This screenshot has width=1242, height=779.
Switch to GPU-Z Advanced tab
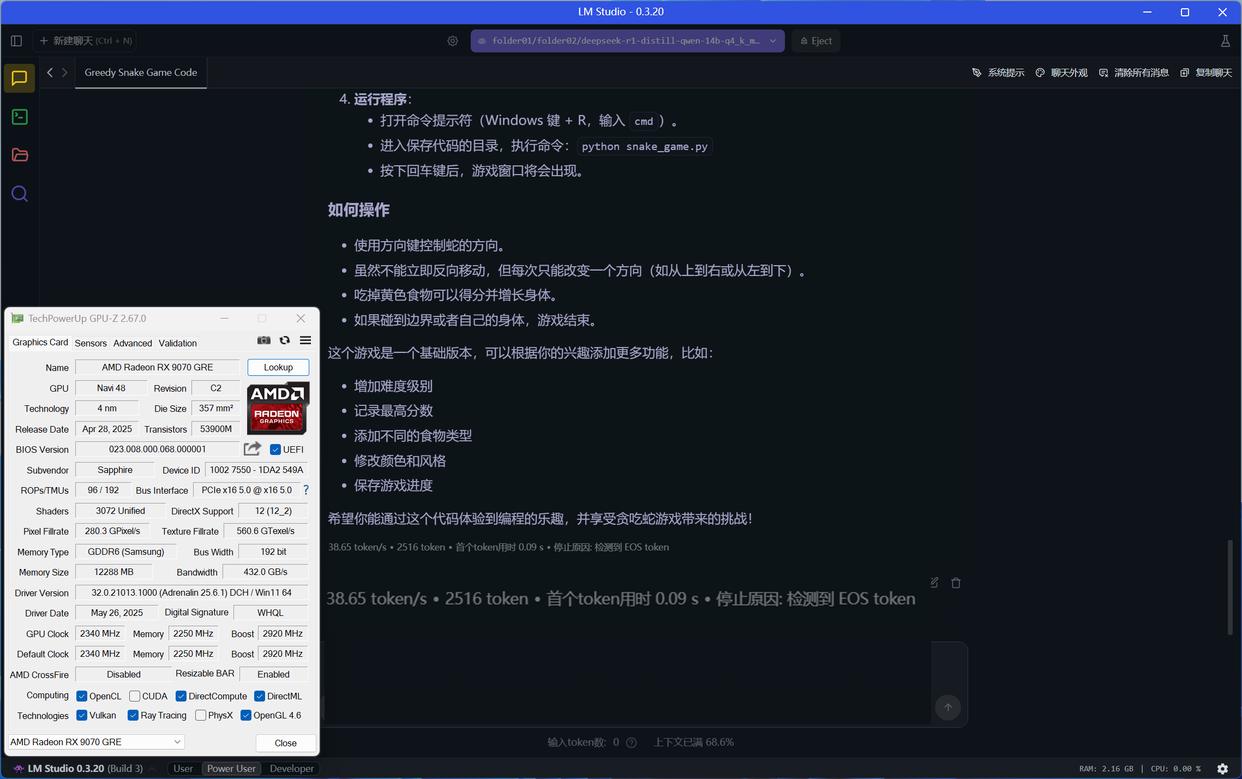point(132,343)
